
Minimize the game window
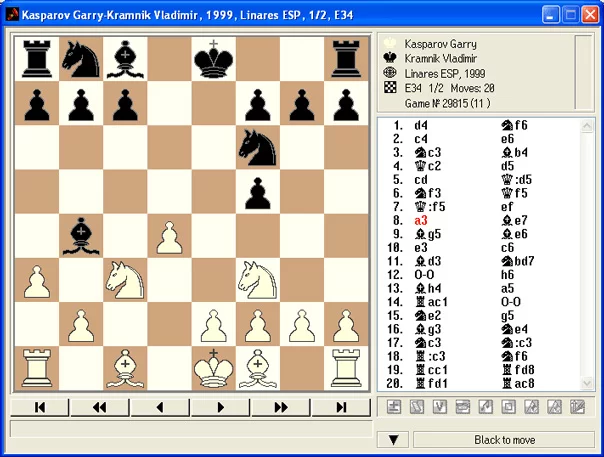click(x=550, y=15)
